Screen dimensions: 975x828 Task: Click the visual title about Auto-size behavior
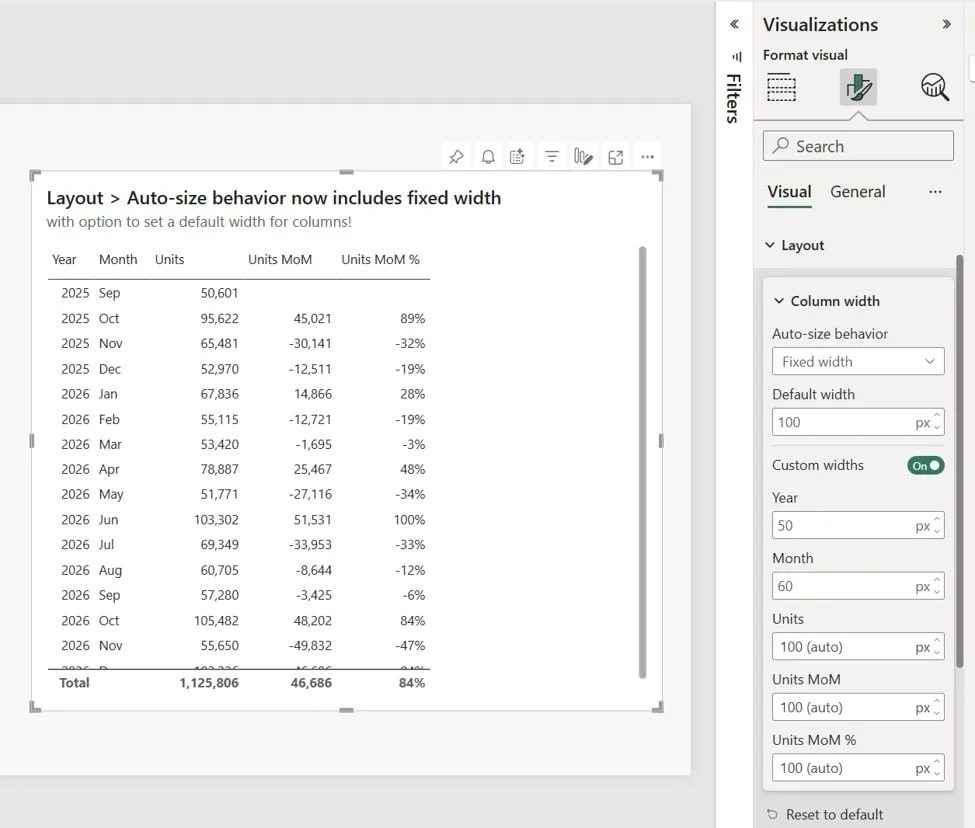[x=274, y=198]
